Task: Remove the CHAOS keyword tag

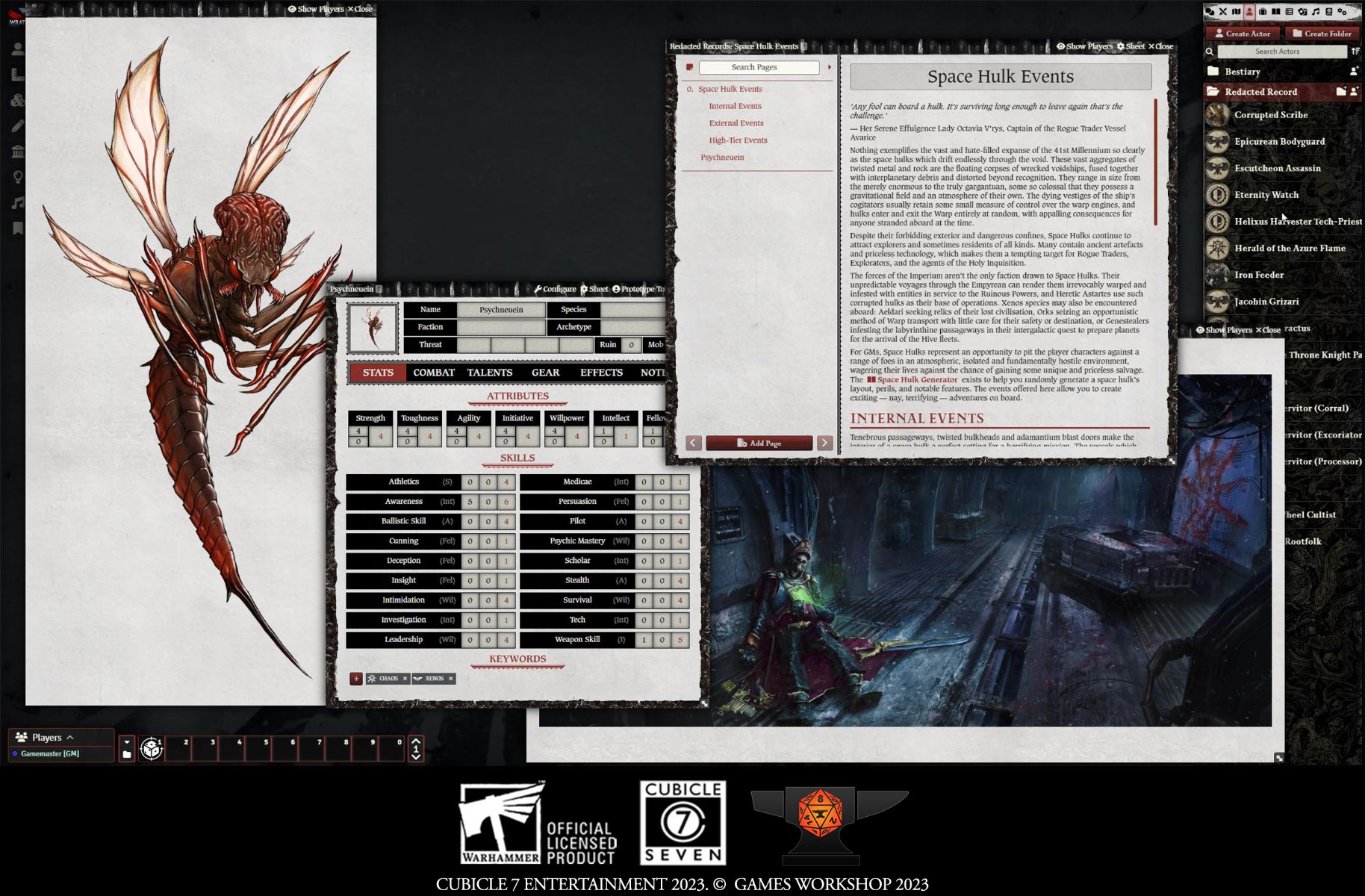Action: coord(405,679)
